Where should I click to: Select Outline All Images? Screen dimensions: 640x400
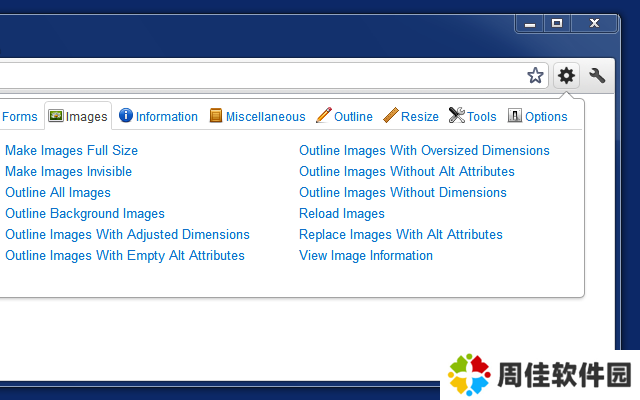pos(58,193)
